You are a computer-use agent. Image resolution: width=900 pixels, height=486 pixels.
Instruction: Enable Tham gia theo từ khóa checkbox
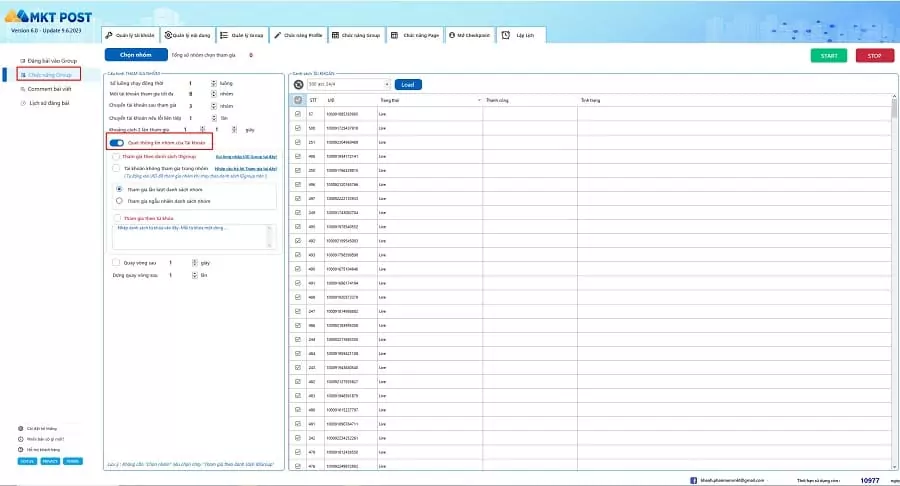click(117, 218)
